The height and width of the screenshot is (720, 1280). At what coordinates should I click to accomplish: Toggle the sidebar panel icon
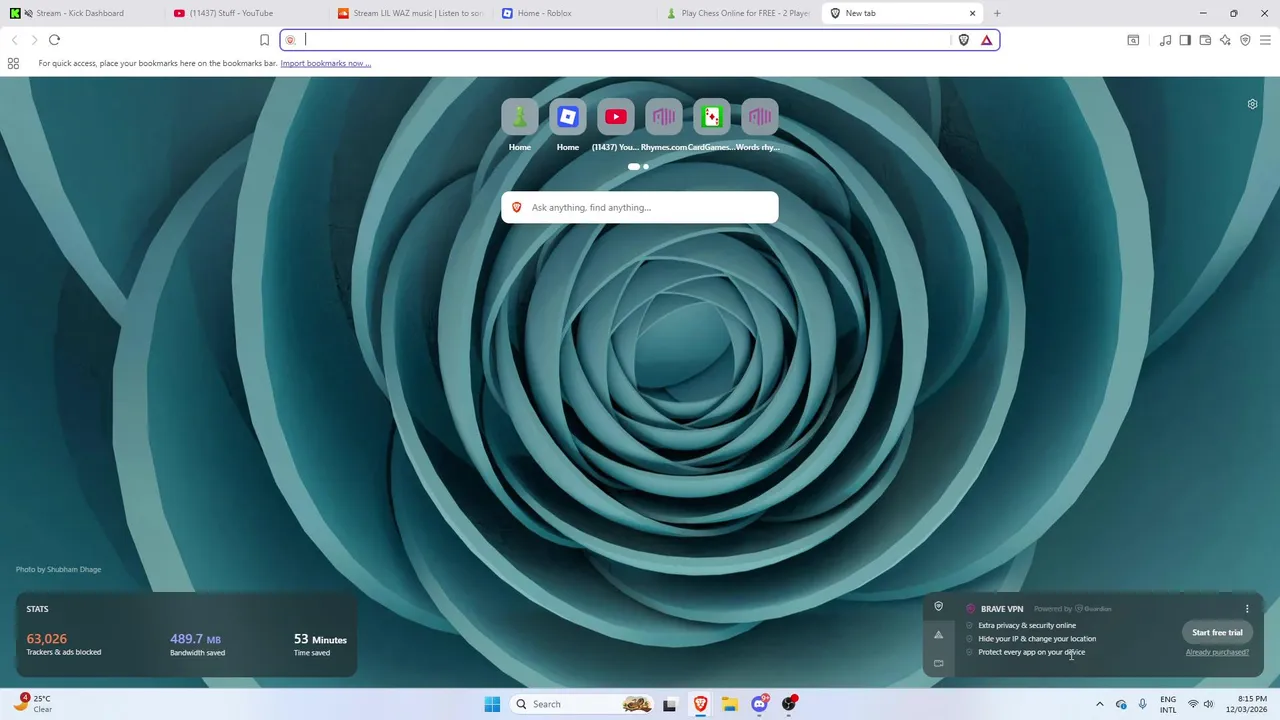click(x=1185, y=40)
